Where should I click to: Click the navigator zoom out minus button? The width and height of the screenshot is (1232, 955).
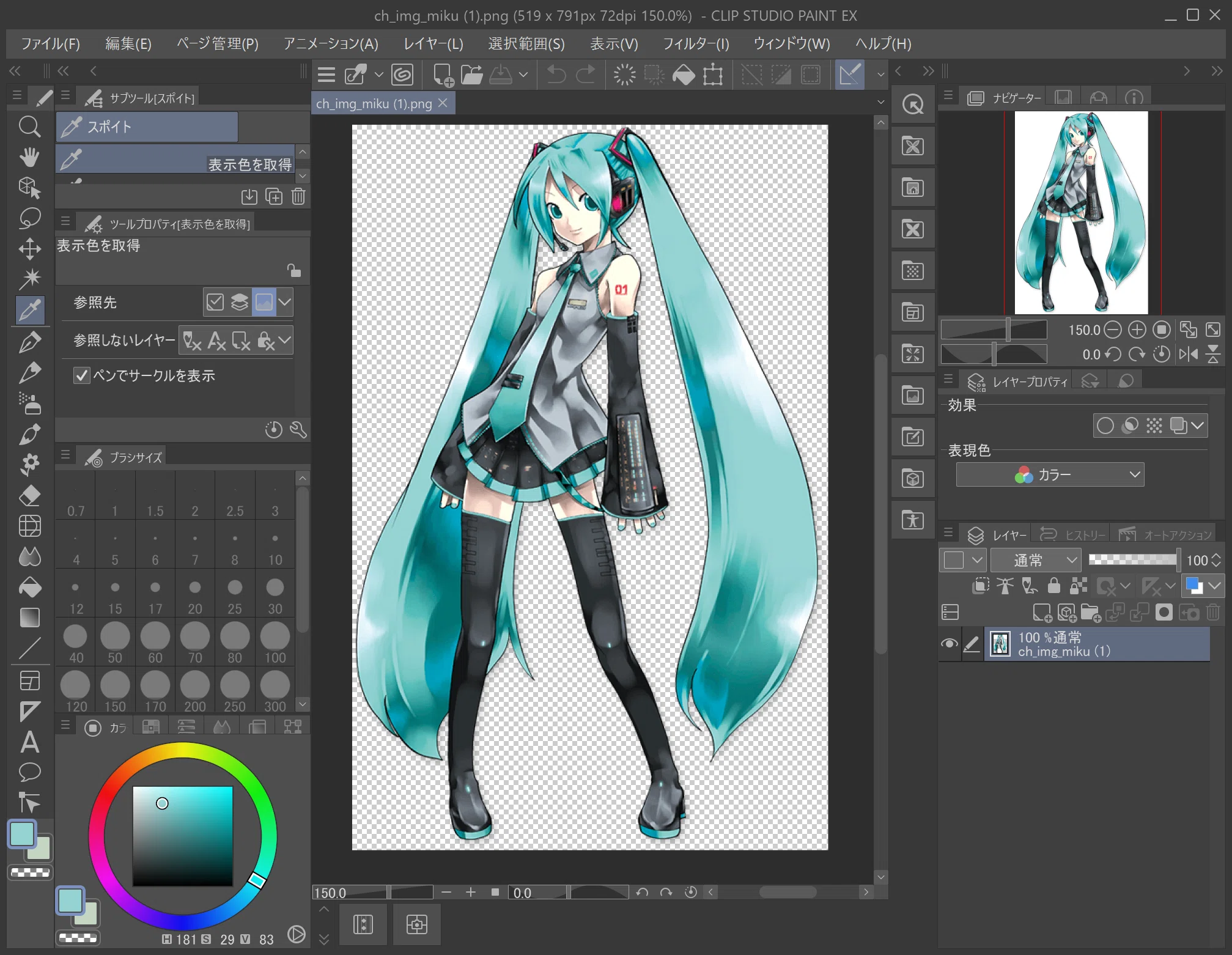point(1113,330)
